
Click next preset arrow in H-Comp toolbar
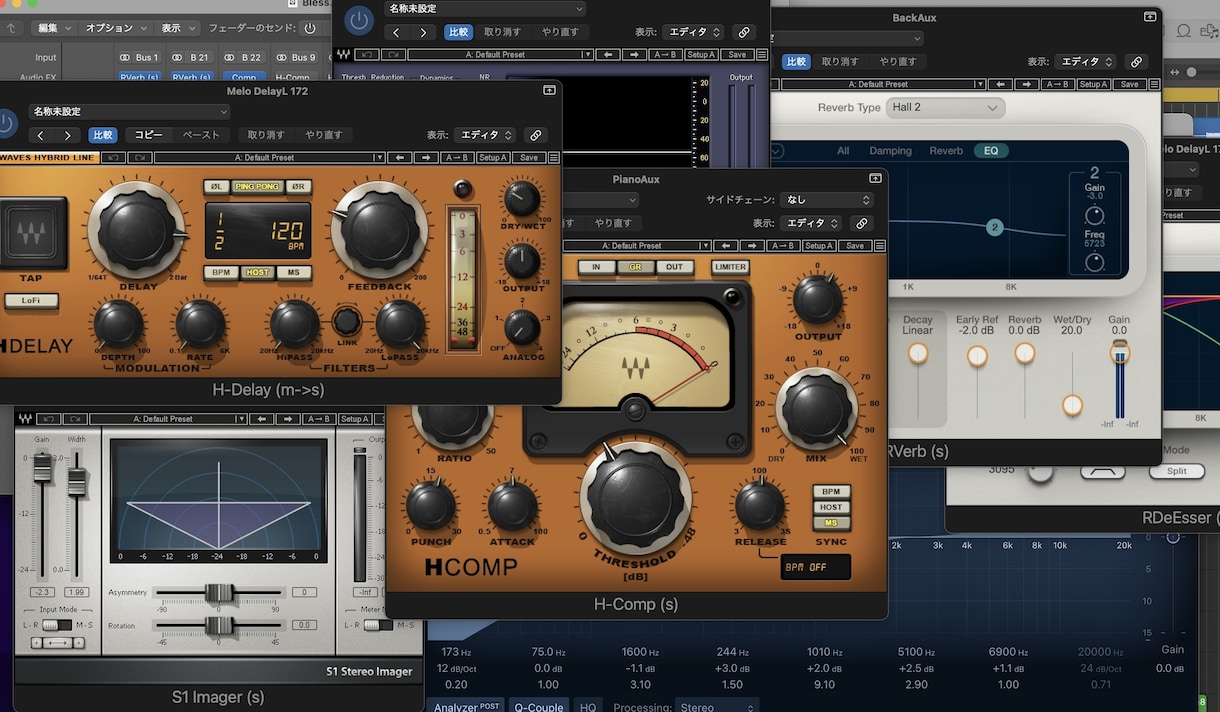tap(751, 246)
